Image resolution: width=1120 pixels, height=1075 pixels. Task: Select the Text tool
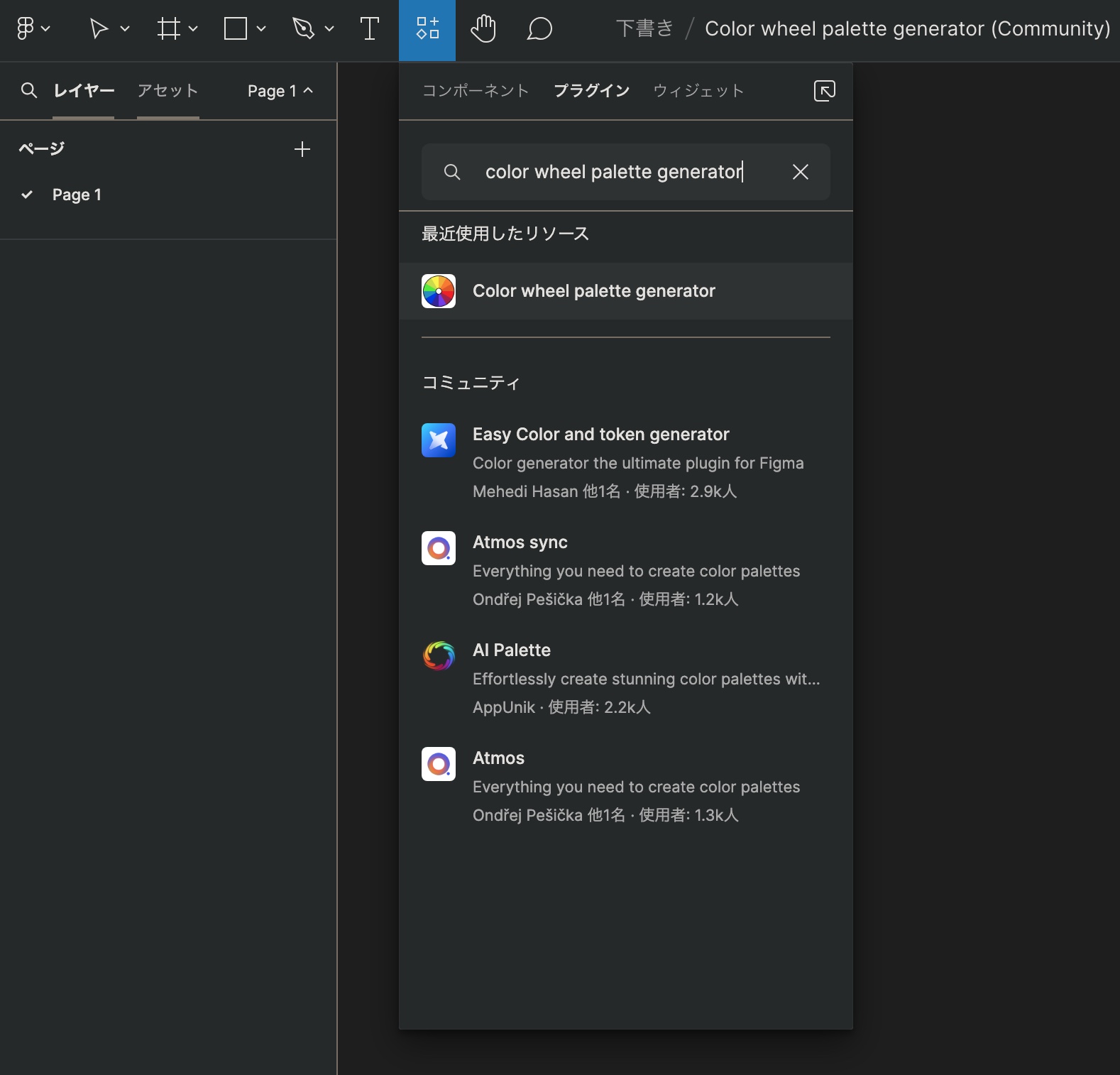[x=370, y=29]
